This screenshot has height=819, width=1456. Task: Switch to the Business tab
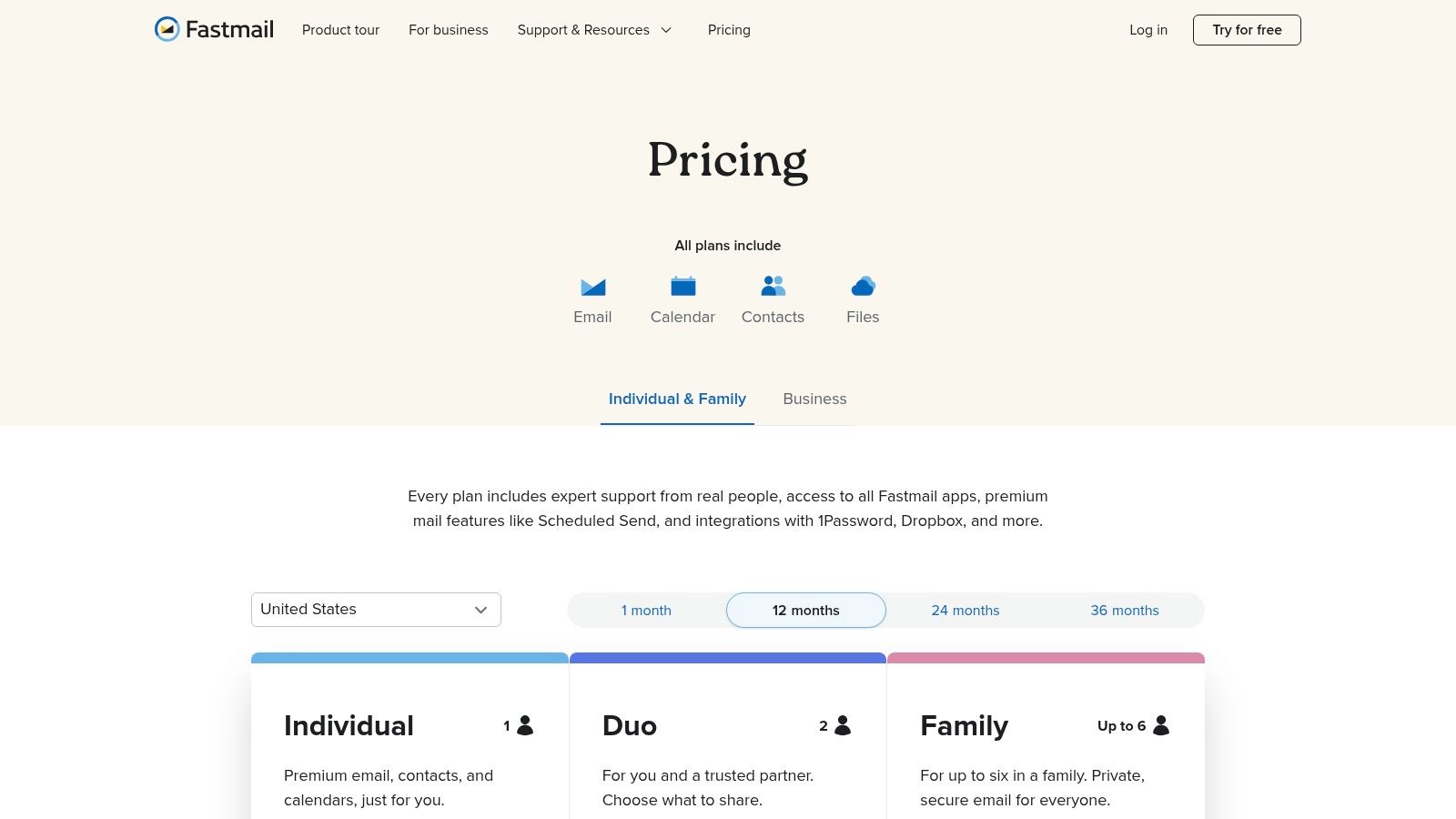[814, 399]
